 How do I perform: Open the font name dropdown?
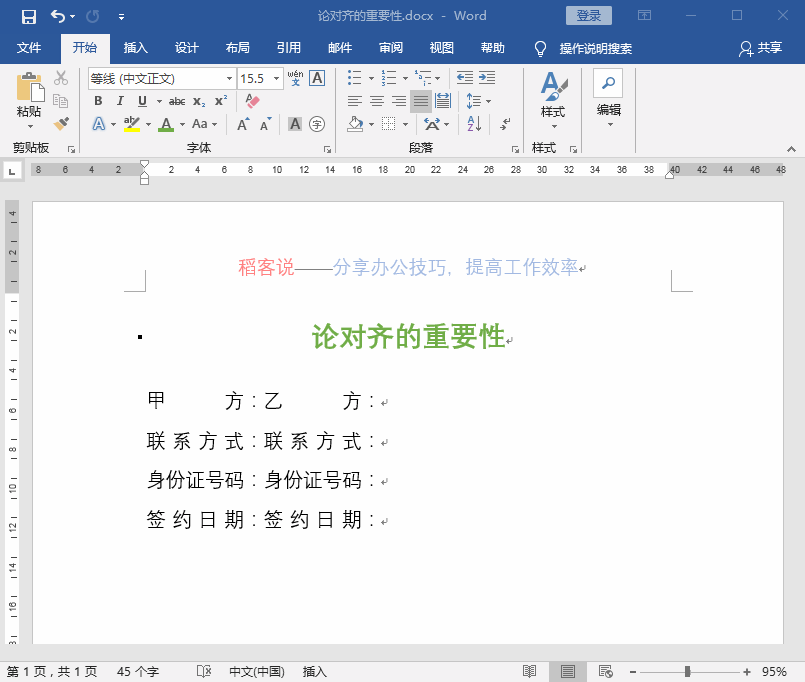pyautogui.click(x=229, y=77)
